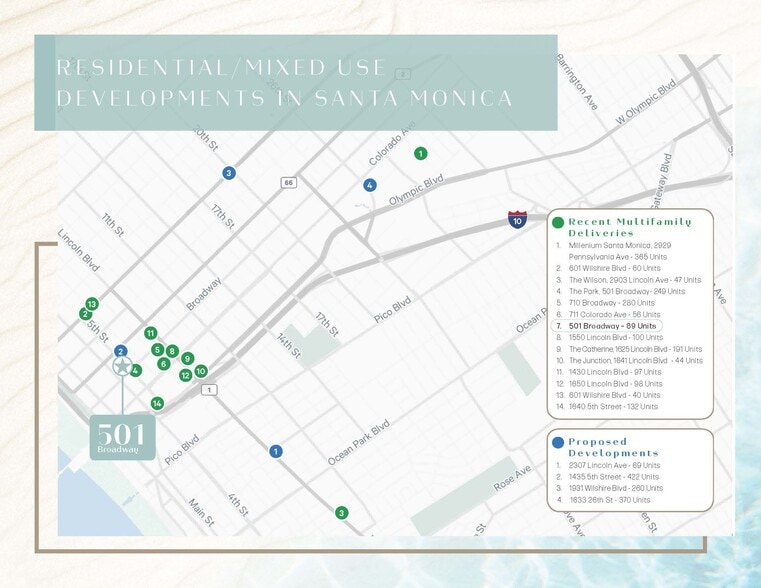Click the 'Proposed Developments' legend heading
This screenshot has width=761, height=588.
tap(613, 447)
